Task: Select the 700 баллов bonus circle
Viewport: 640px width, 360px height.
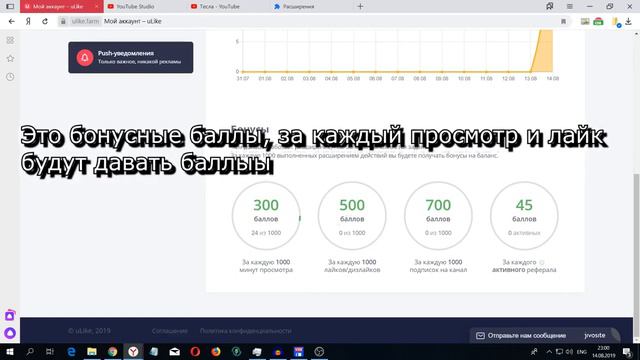Action: (x=438, y=216)
